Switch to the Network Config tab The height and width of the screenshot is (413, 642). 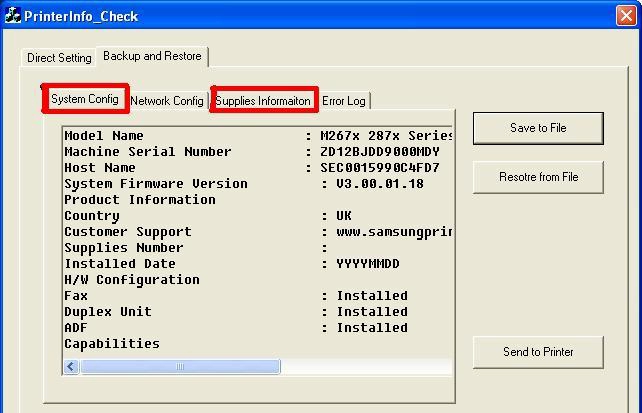pos(167,101)
